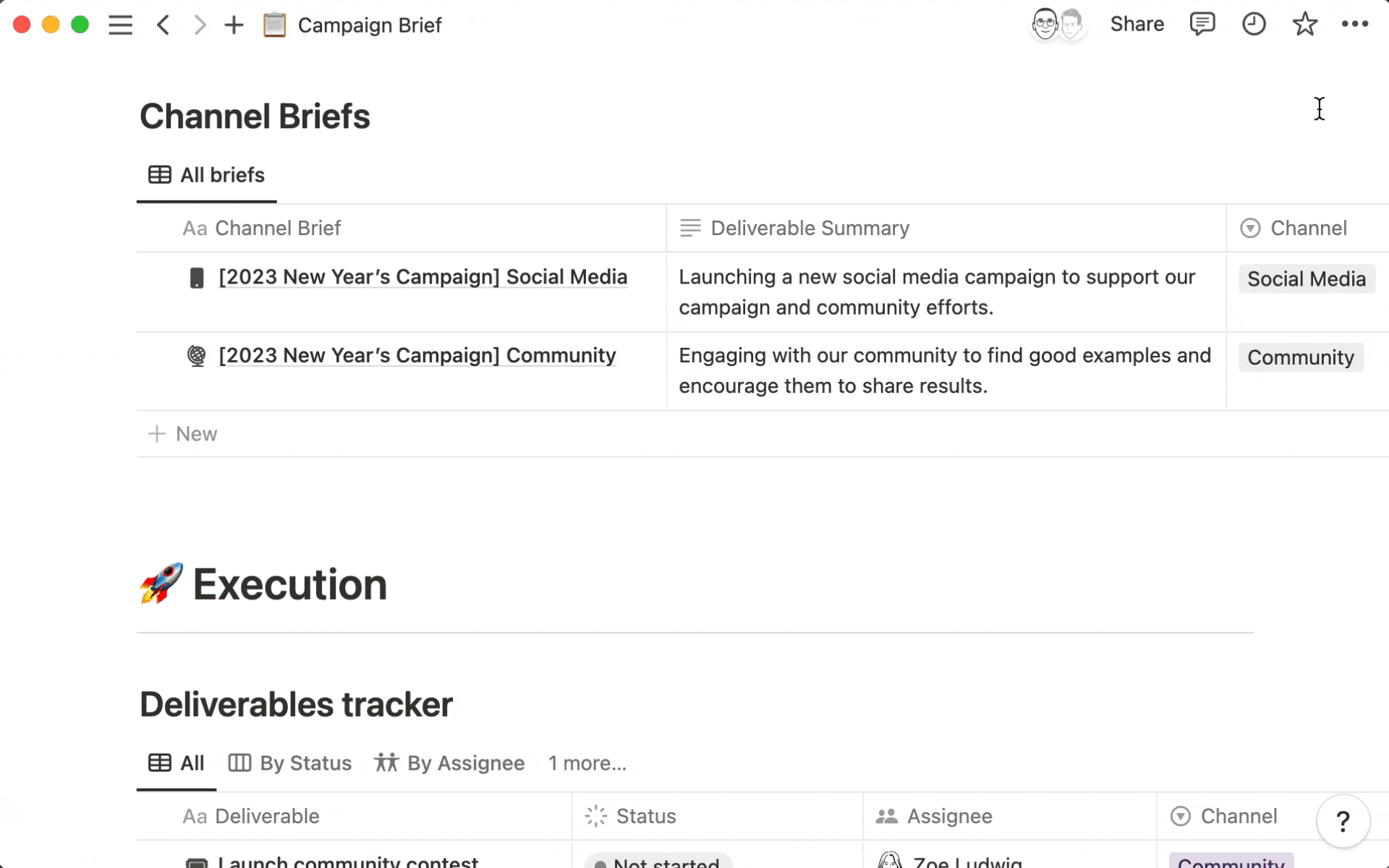Viewport: 1389px width, 868px height.
Task: Click the navigation forward arrow
Action: click(199, 24)
